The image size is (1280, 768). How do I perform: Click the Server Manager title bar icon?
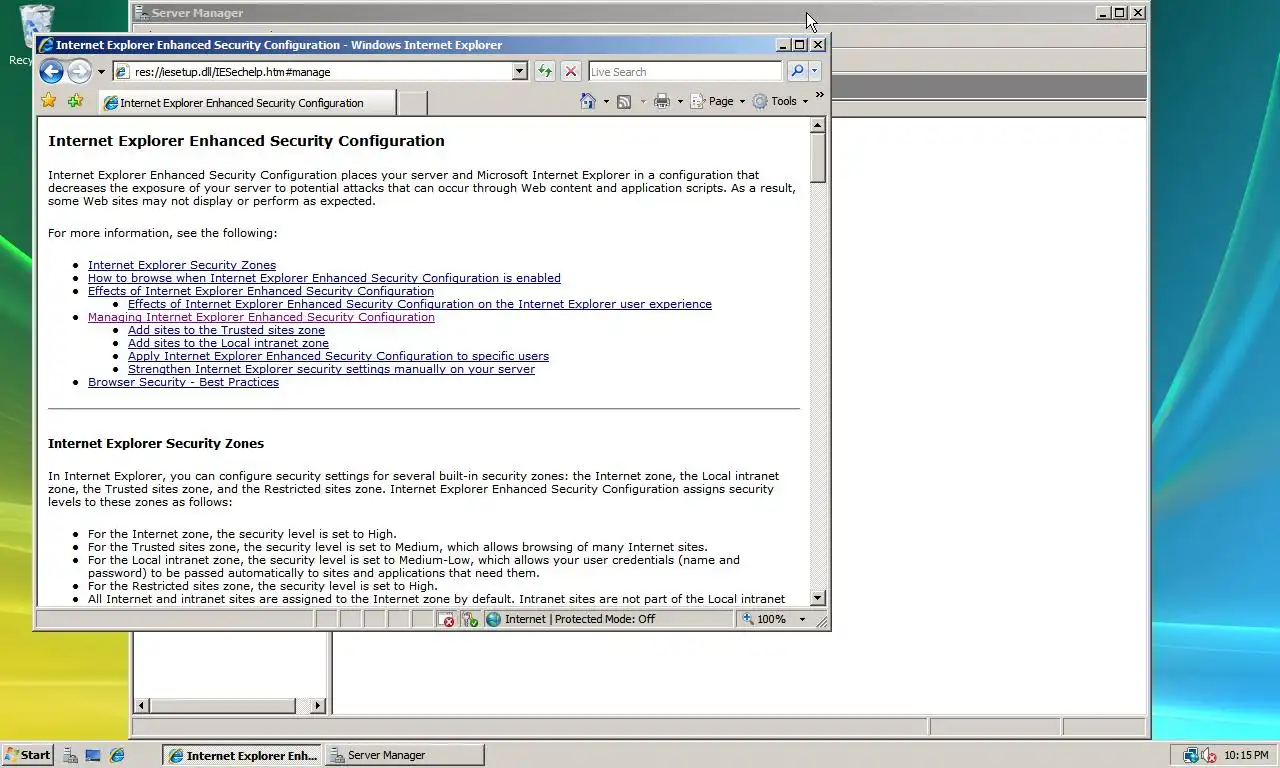pos(141,13)
